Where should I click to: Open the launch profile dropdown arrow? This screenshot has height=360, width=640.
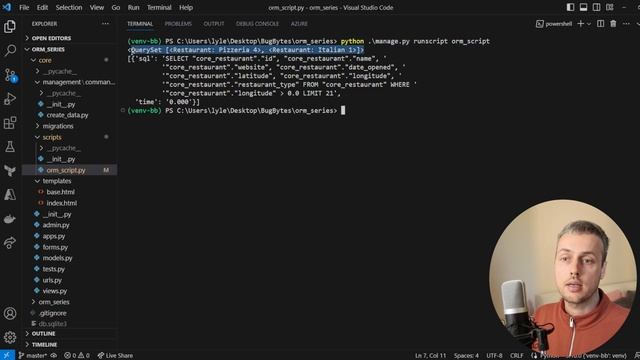(589, 24)
